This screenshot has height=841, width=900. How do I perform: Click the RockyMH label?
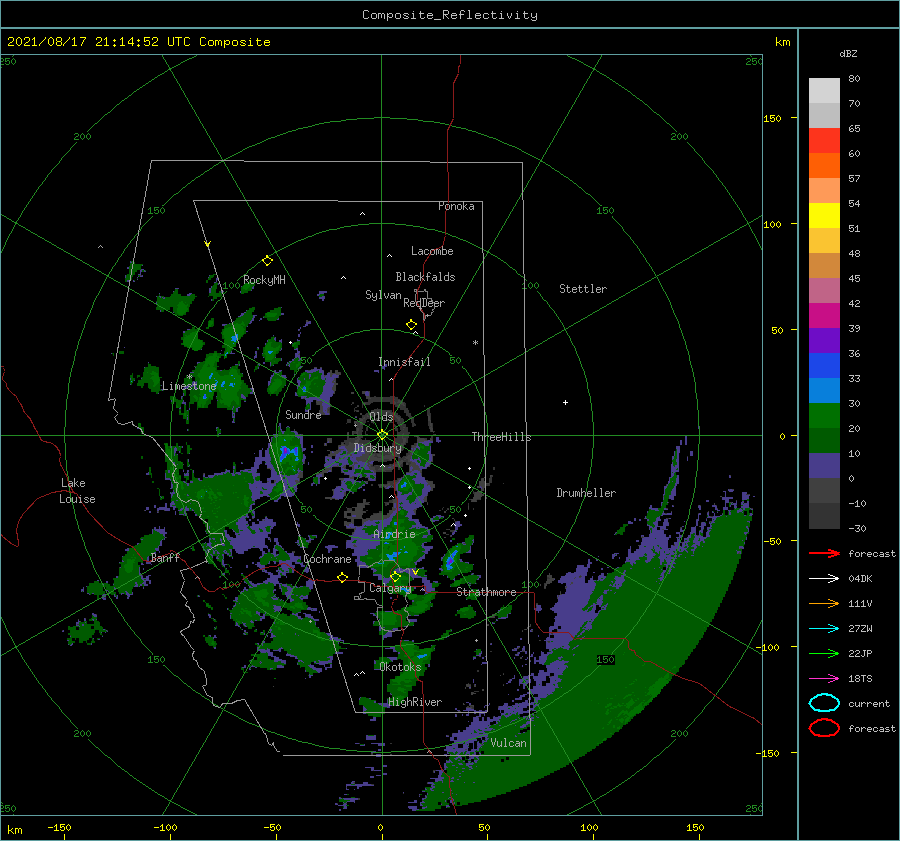(x=264, y=280)
